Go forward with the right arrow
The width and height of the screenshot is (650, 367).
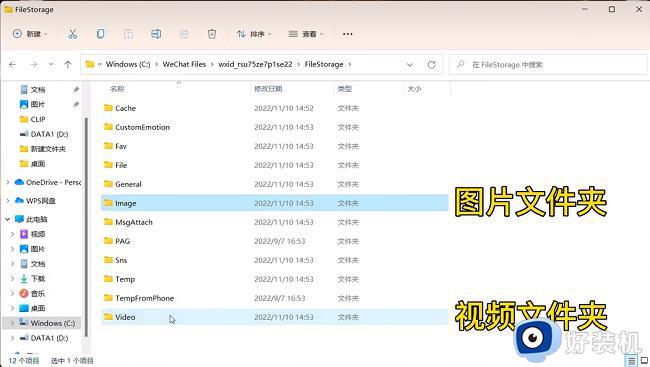point(34,64)
